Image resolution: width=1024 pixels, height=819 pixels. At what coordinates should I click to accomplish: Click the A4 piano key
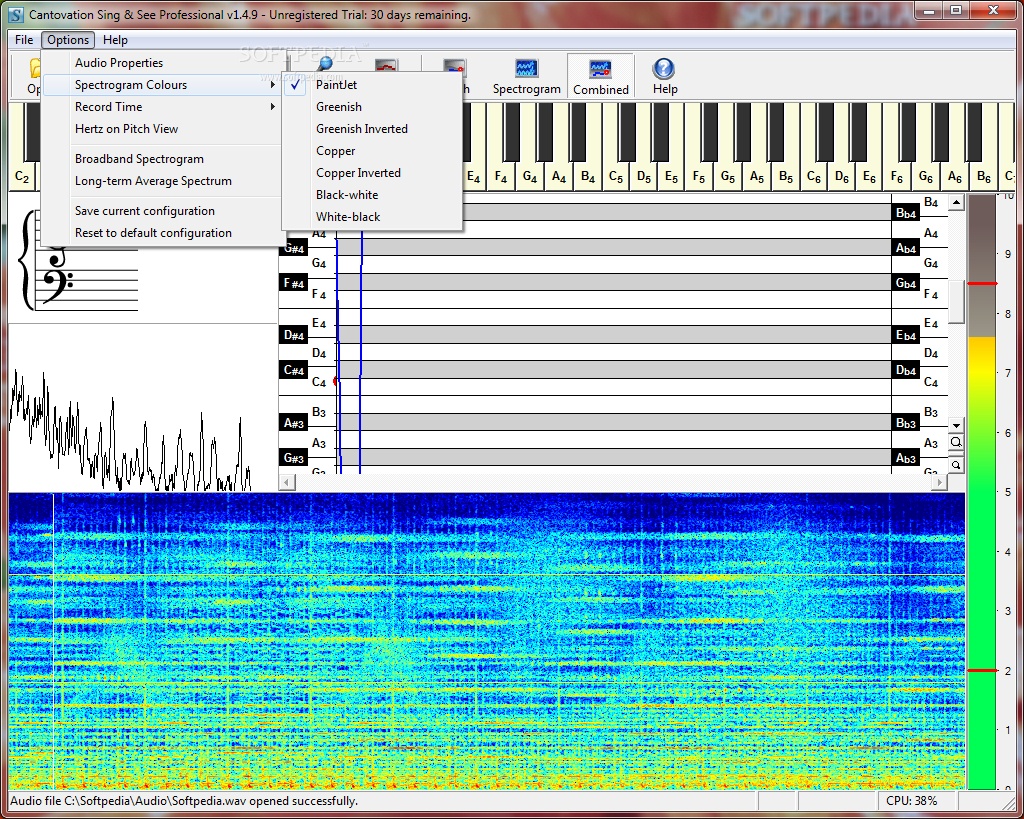(x=558, y=176)
